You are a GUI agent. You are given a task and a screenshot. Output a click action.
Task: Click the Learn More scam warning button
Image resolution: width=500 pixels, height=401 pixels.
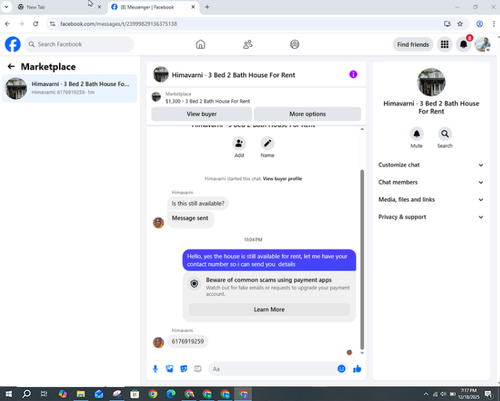[x=269, y=310]
